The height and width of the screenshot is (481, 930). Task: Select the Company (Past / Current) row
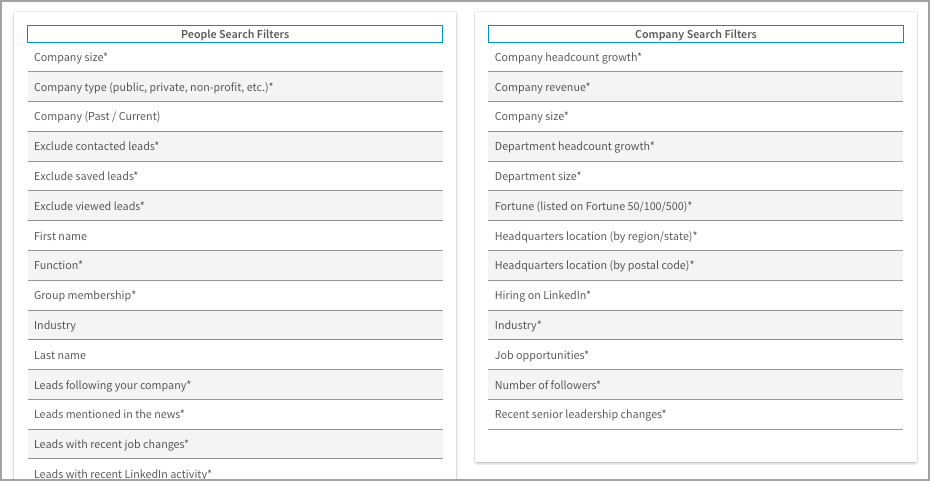[97, 116]
